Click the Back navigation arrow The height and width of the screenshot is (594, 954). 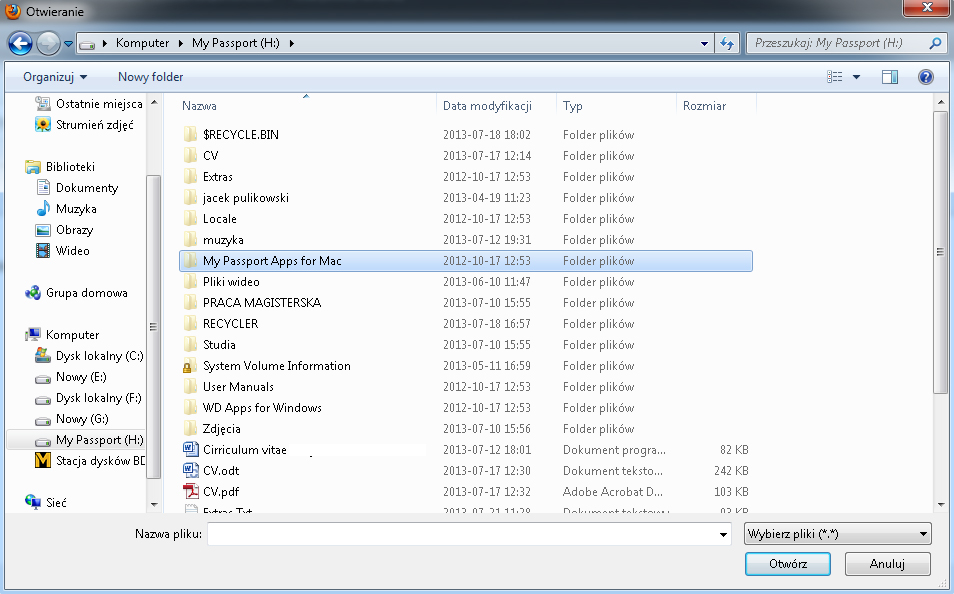click(x=20, y=43)
